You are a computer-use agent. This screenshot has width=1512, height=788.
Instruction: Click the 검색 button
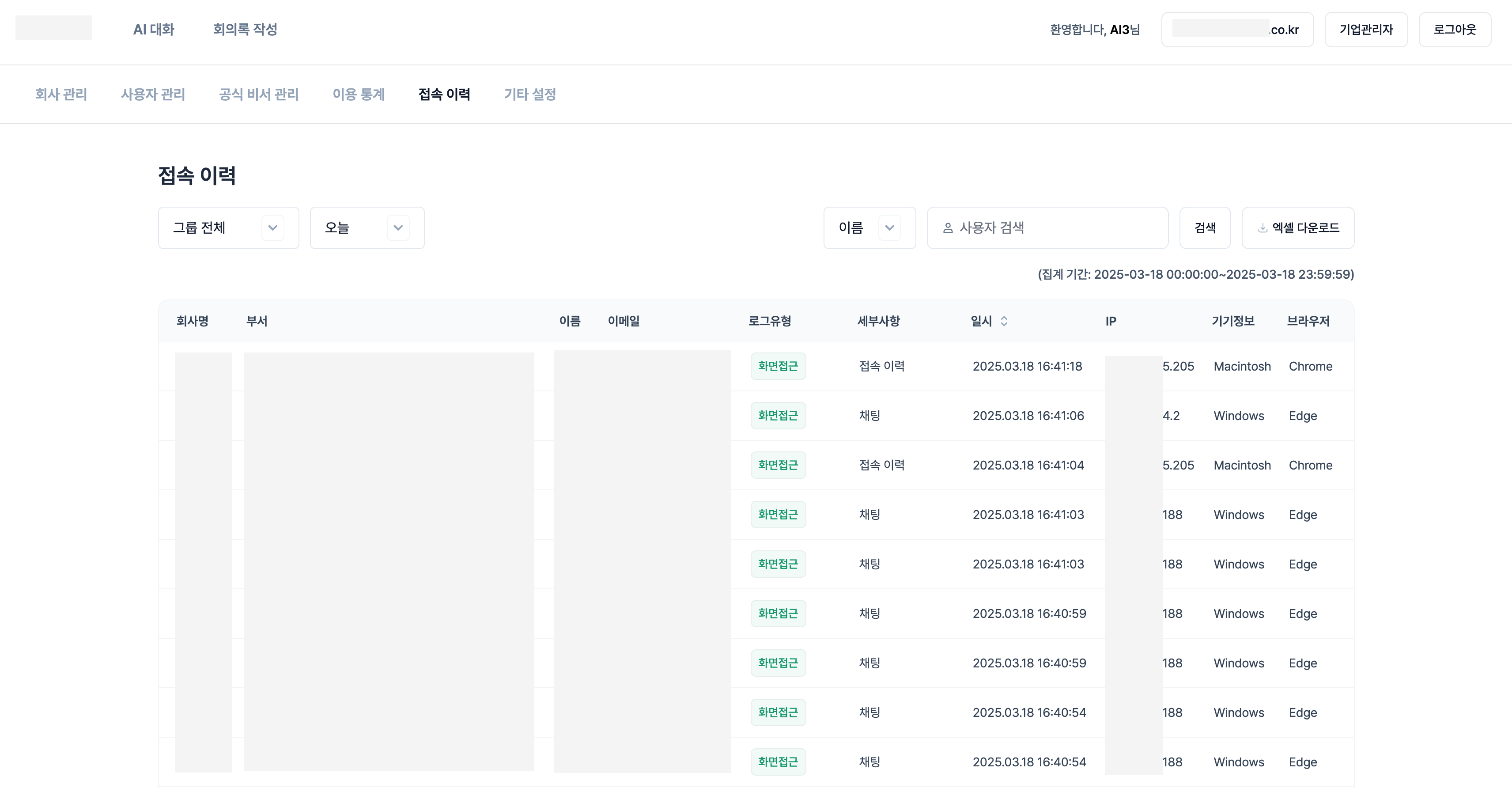1205,228
